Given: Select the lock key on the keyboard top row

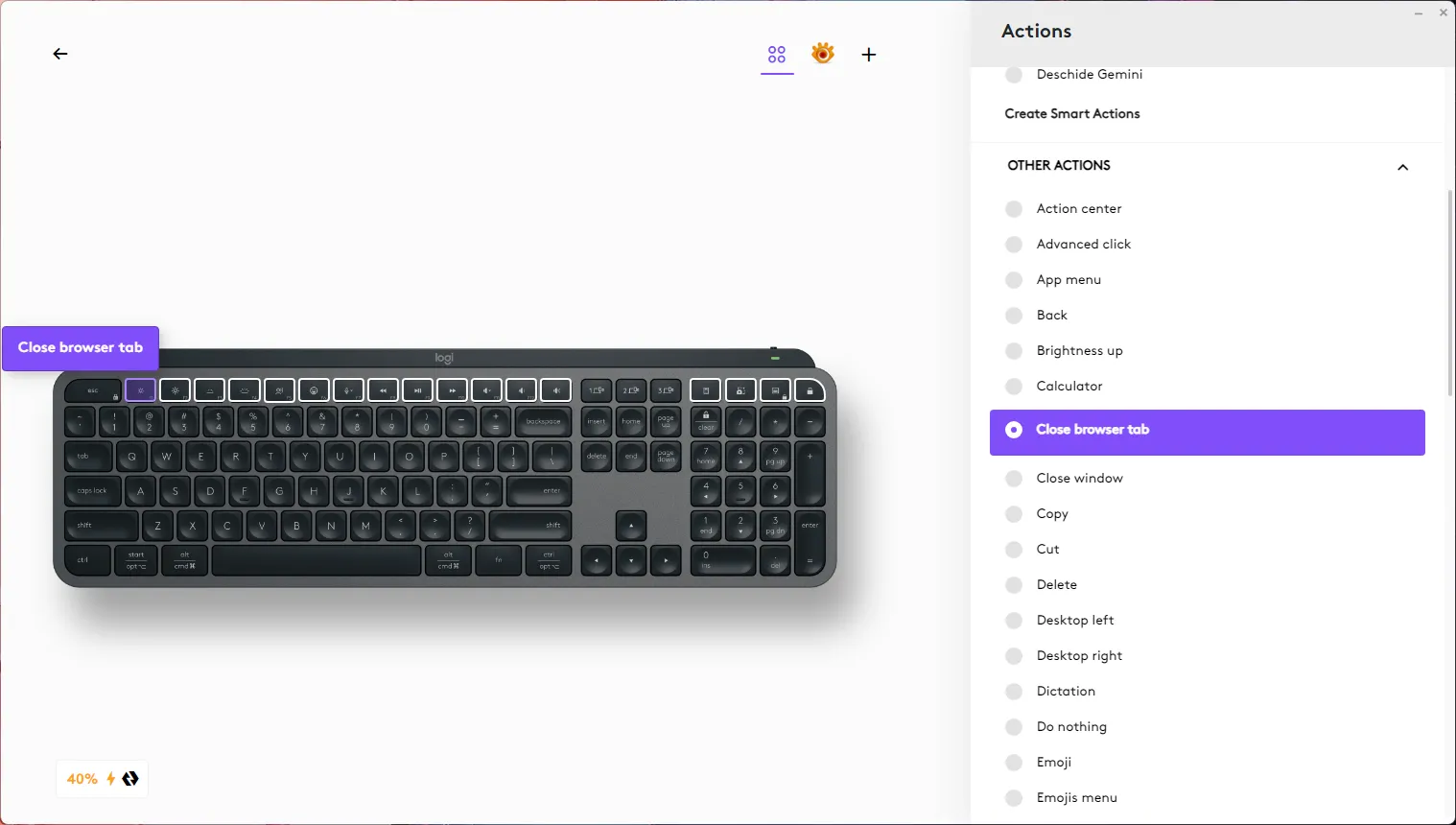Looking at the screenshot, I should click(810, 390).
